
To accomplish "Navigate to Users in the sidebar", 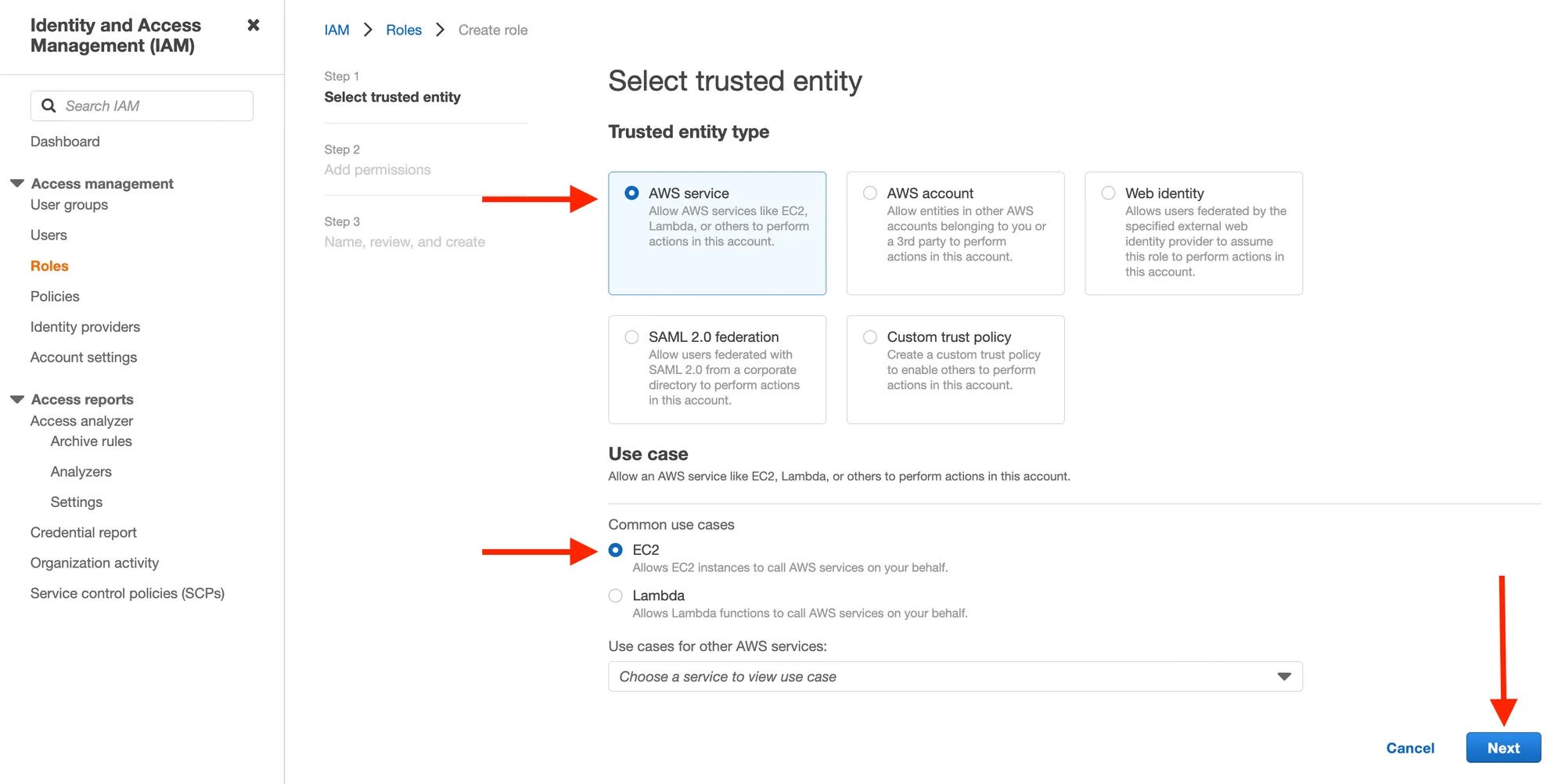I will coord(49,236).
